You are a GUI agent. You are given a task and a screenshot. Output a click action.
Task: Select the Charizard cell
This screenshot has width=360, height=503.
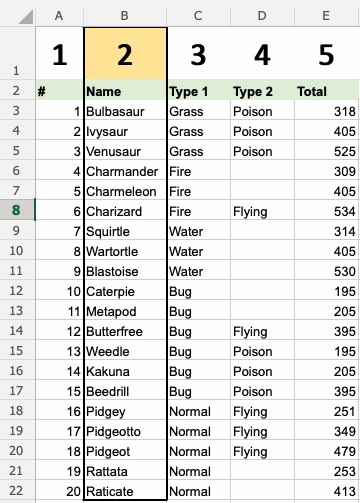pyautogui.click(x=125, y=210)
